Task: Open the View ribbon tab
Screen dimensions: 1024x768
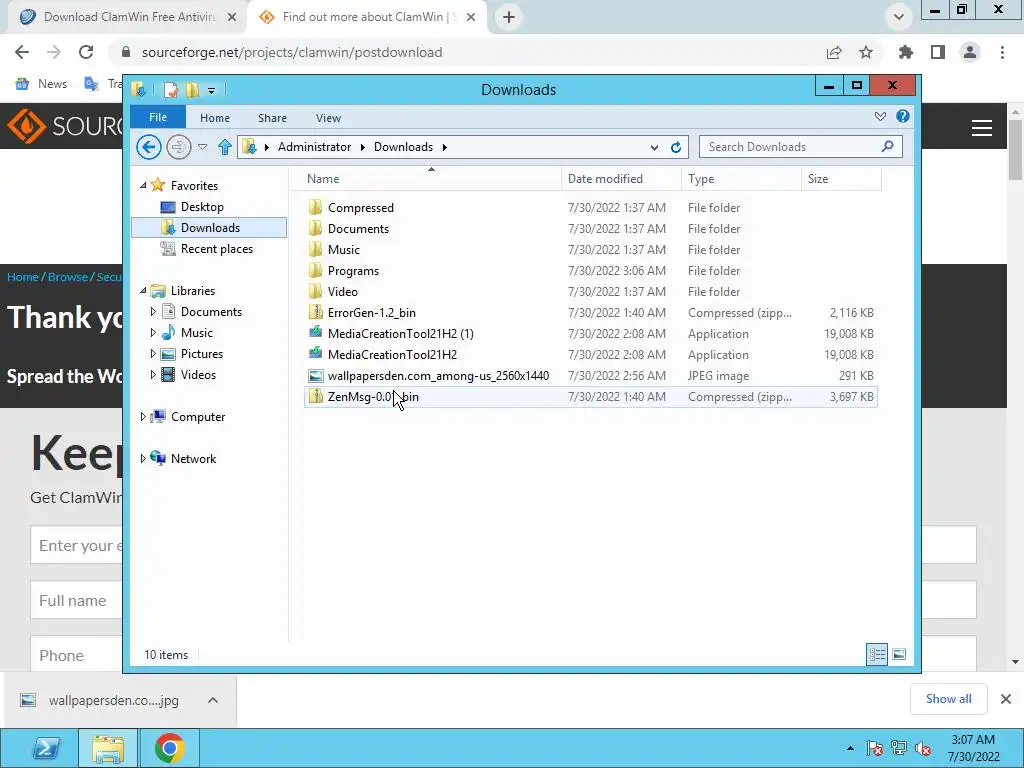Action: pos(328,118)
